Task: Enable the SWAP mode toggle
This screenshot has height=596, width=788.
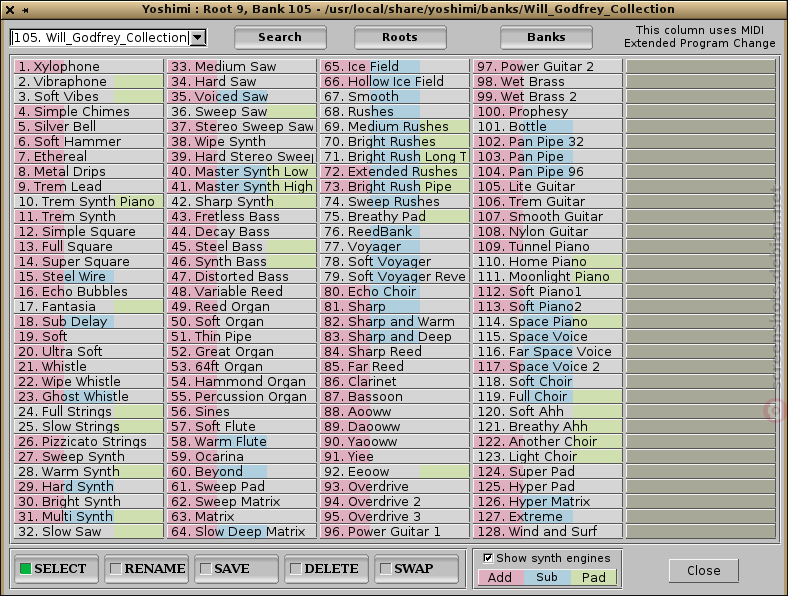Action: [x=416, y=569]
